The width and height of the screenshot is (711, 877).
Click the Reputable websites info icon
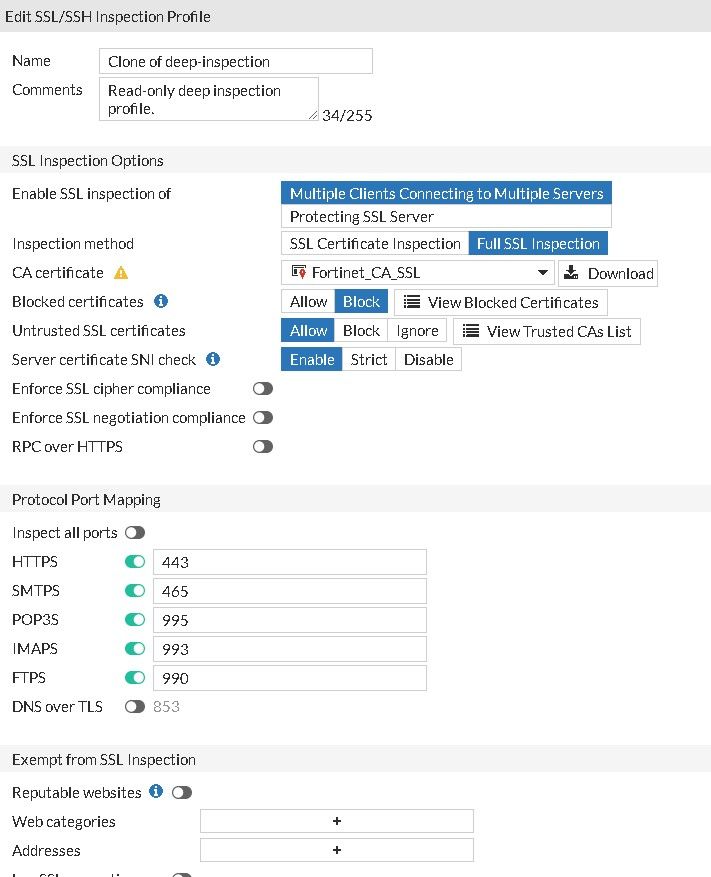pos(156,792)
